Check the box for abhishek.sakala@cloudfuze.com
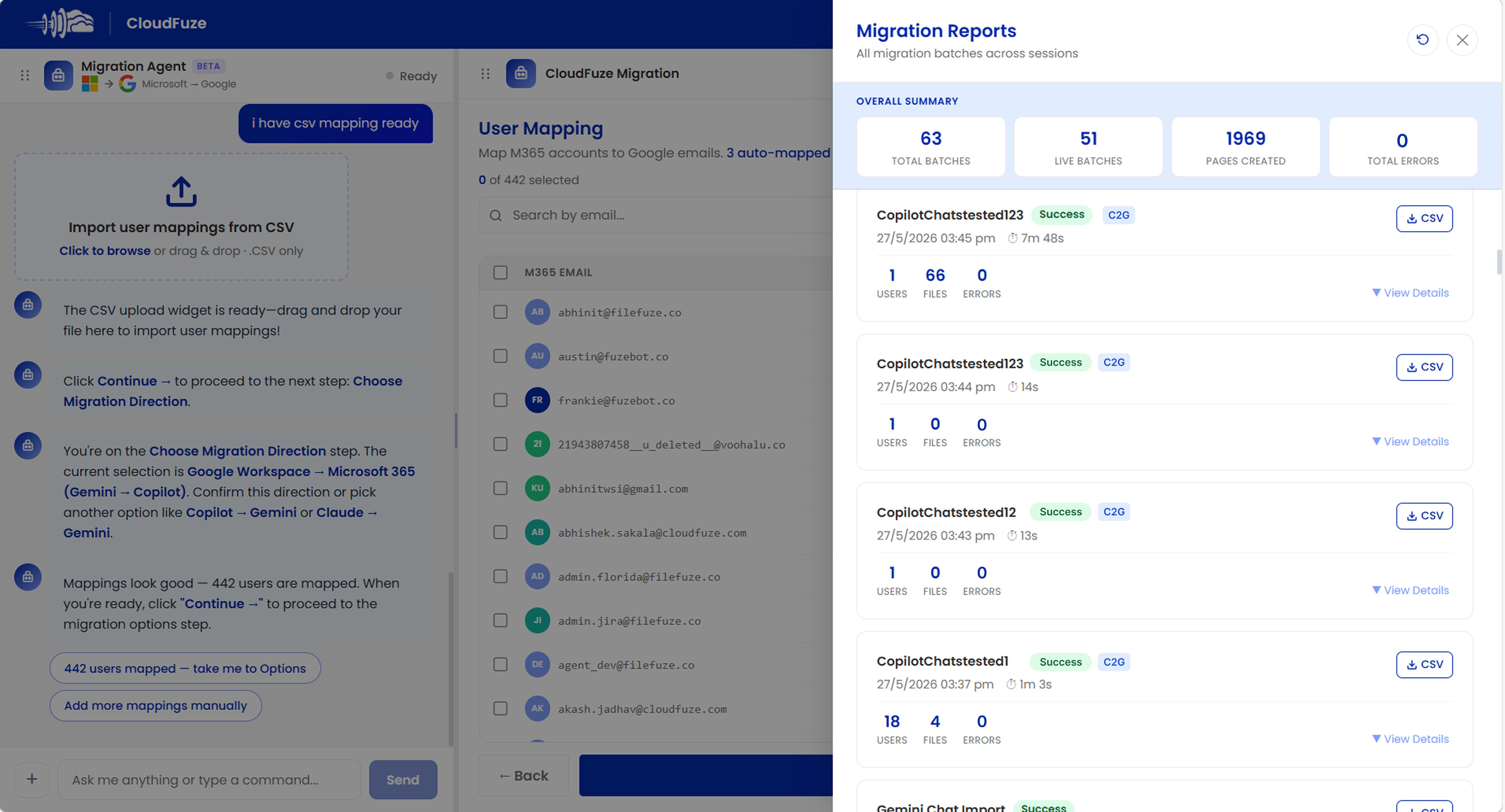Viewport: 1505px width, 812px height. click(500, 532)
